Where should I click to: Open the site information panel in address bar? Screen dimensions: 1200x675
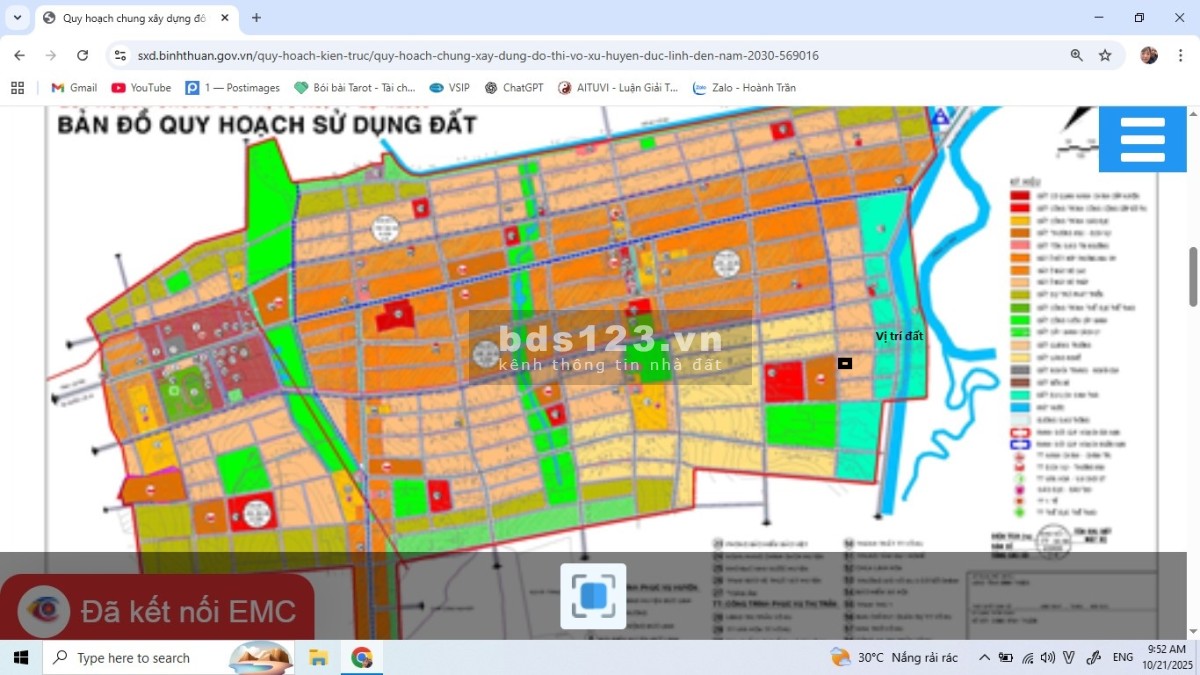[120, 55]
